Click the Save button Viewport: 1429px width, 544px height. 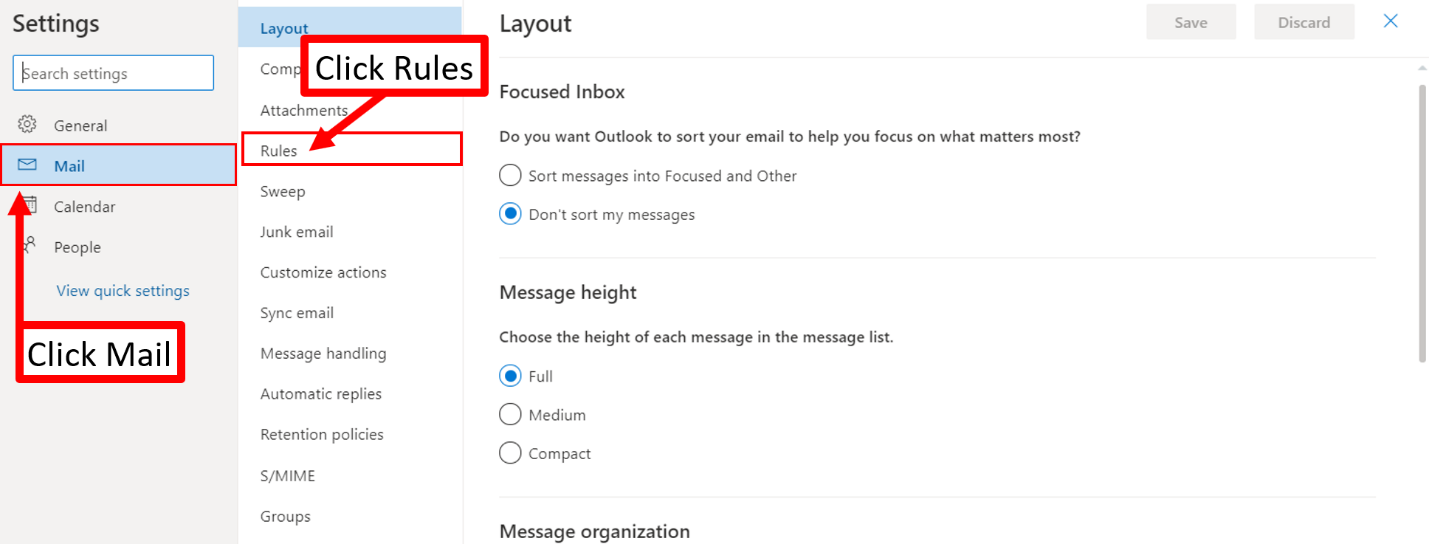pyautogui.click(x=1191, y=22)
